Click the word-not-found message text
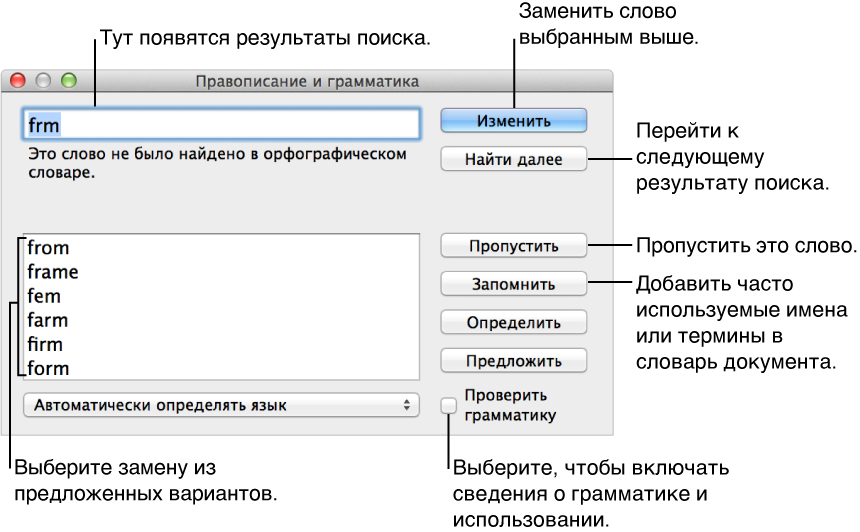Screen dimensions: 860x532 coord(217,163)
